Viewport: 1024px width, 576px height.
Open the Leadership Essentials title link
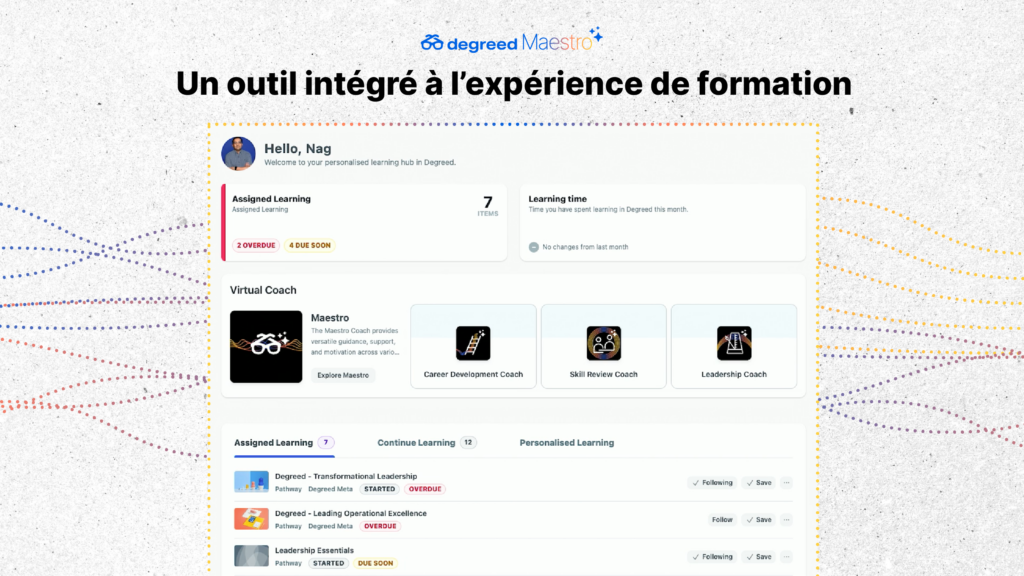click(x=314, y=551)
